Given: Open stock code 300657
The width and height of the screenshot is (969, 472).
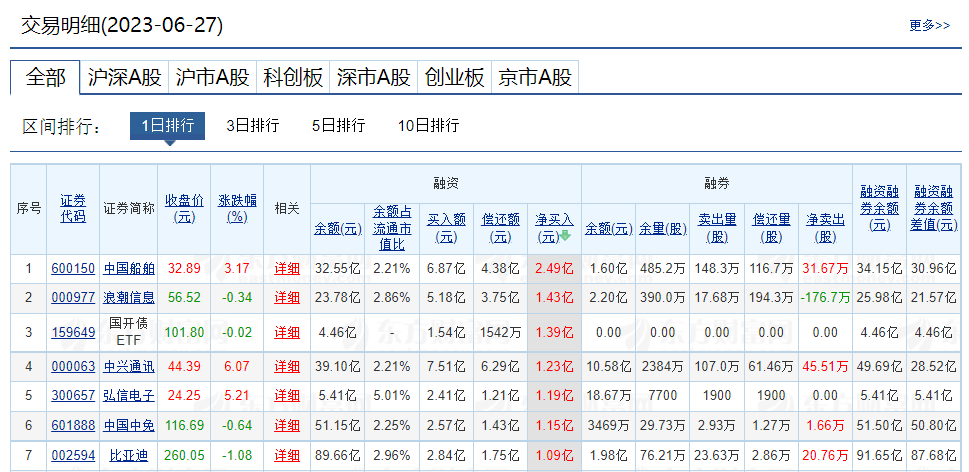Looking at the screenshot, I should click(x=73, y=395).
